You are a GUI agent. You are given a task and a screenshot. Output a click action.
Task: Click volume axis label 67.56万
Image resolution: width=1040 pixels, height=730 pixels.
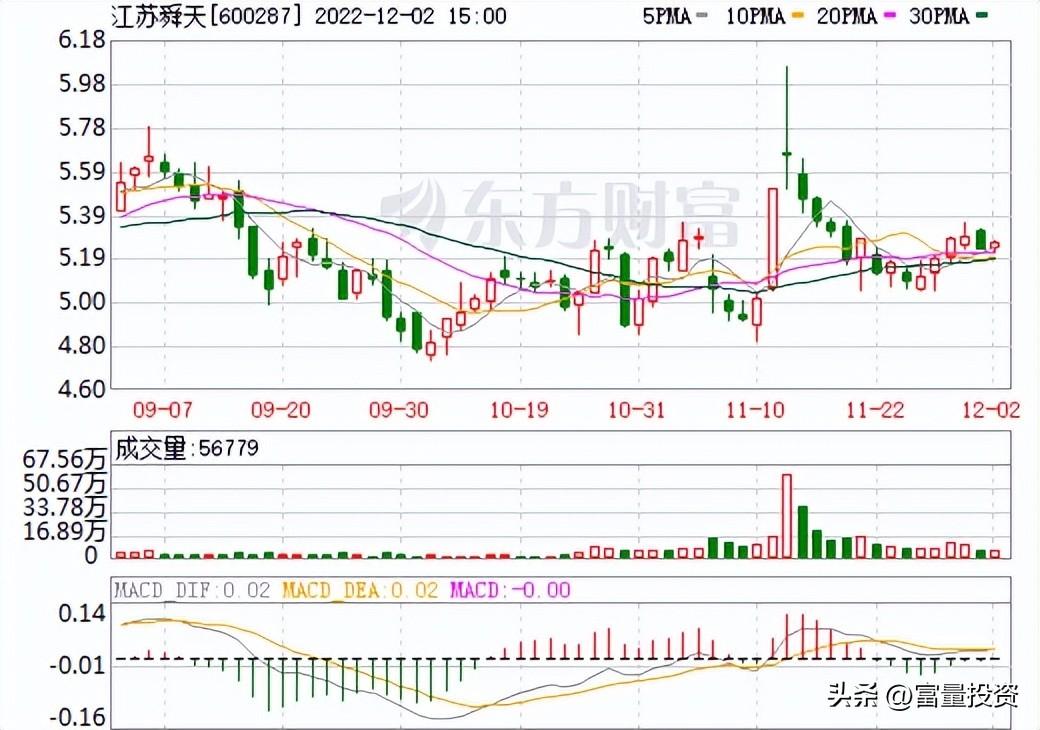tap(64, 460)
